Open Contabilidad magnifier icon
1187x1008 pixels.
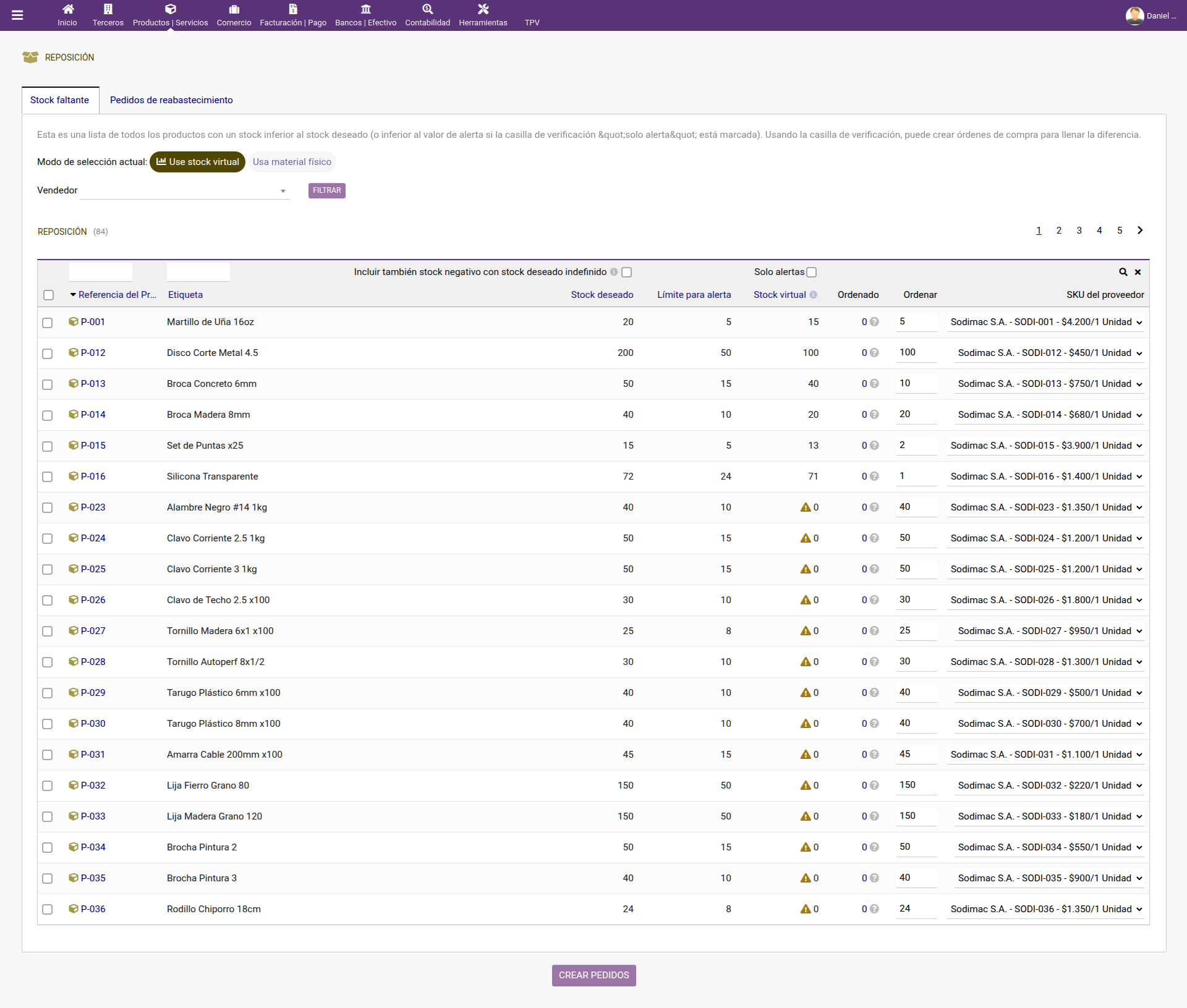[x=428, y=9]
